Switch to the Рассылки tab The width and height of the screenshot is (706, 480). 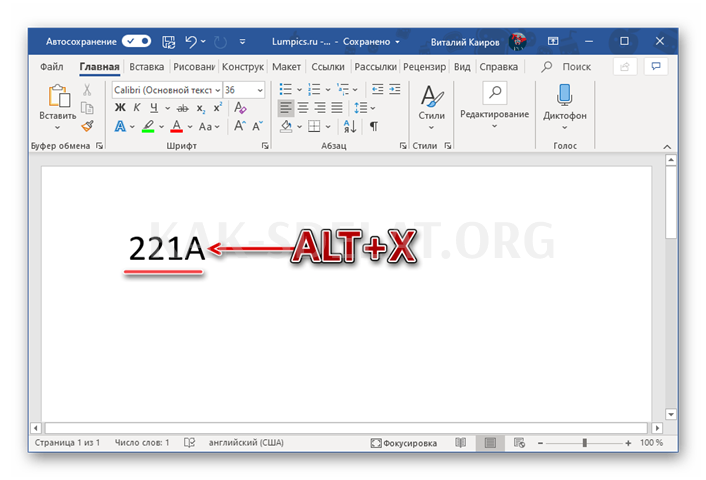tap(376, 67)
